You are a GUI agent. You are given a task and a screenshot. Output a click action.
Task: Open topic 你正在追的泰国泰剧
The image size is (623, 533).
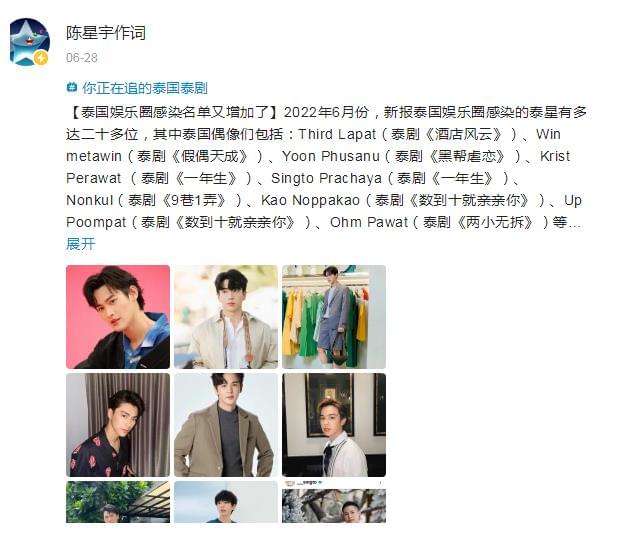145,88
